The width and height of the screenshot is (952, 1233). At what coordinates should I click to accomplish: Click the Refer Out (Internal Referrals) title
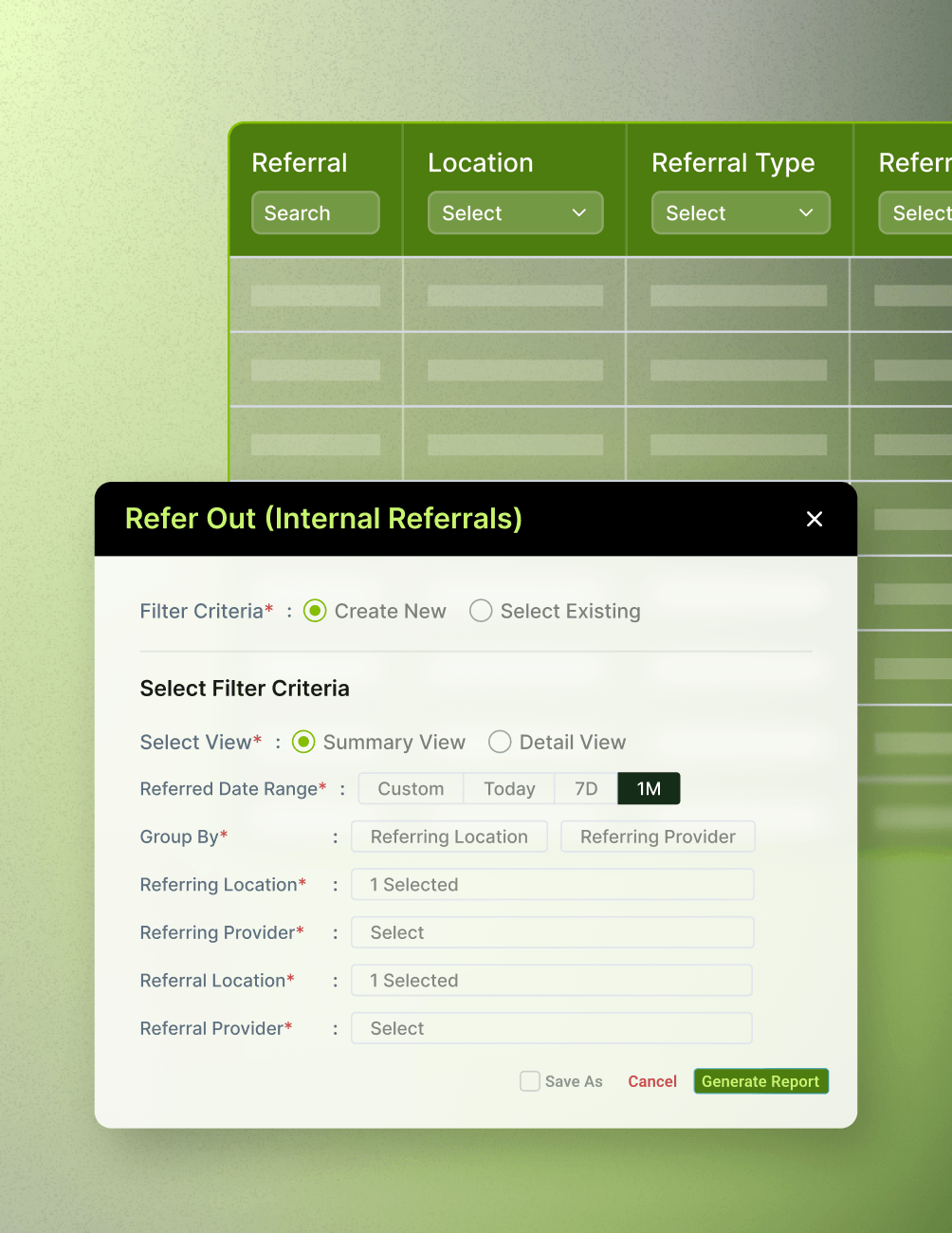click(x=323, y=519)
